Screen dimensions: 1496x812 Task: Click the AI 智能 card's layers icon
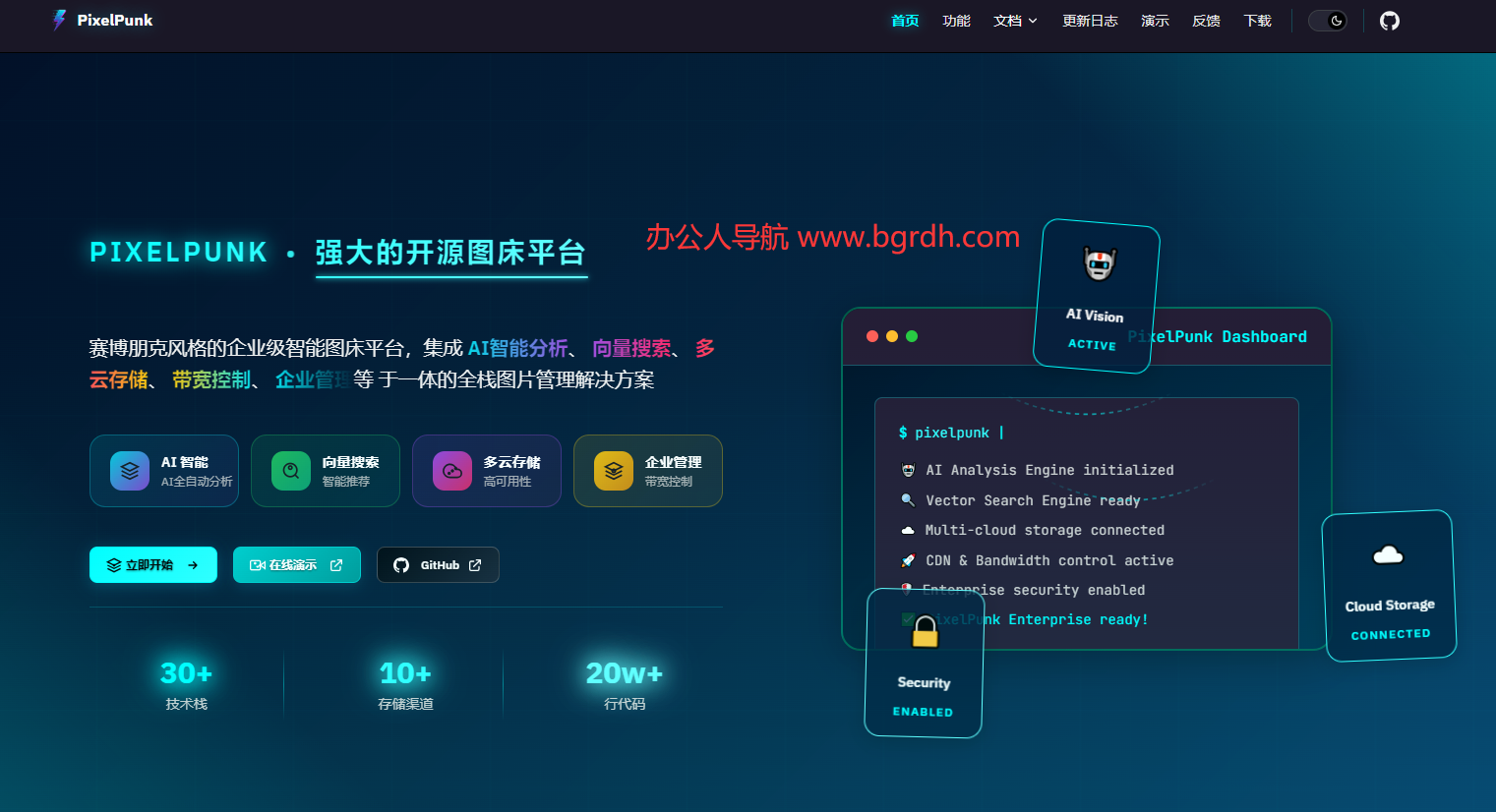point(130,471)
